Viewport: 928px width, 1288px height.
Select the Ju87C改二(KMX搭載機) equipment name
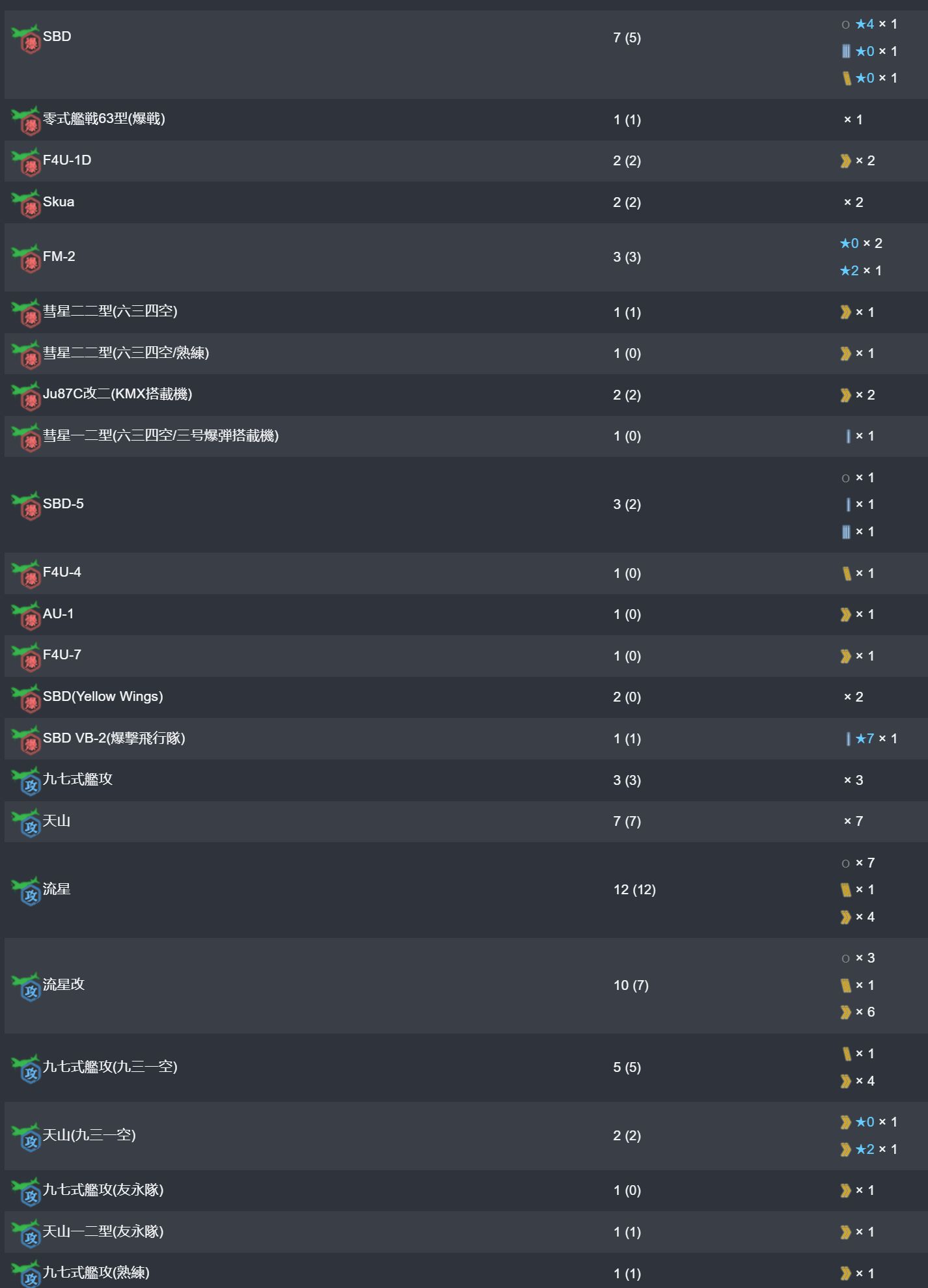[117, 394]
